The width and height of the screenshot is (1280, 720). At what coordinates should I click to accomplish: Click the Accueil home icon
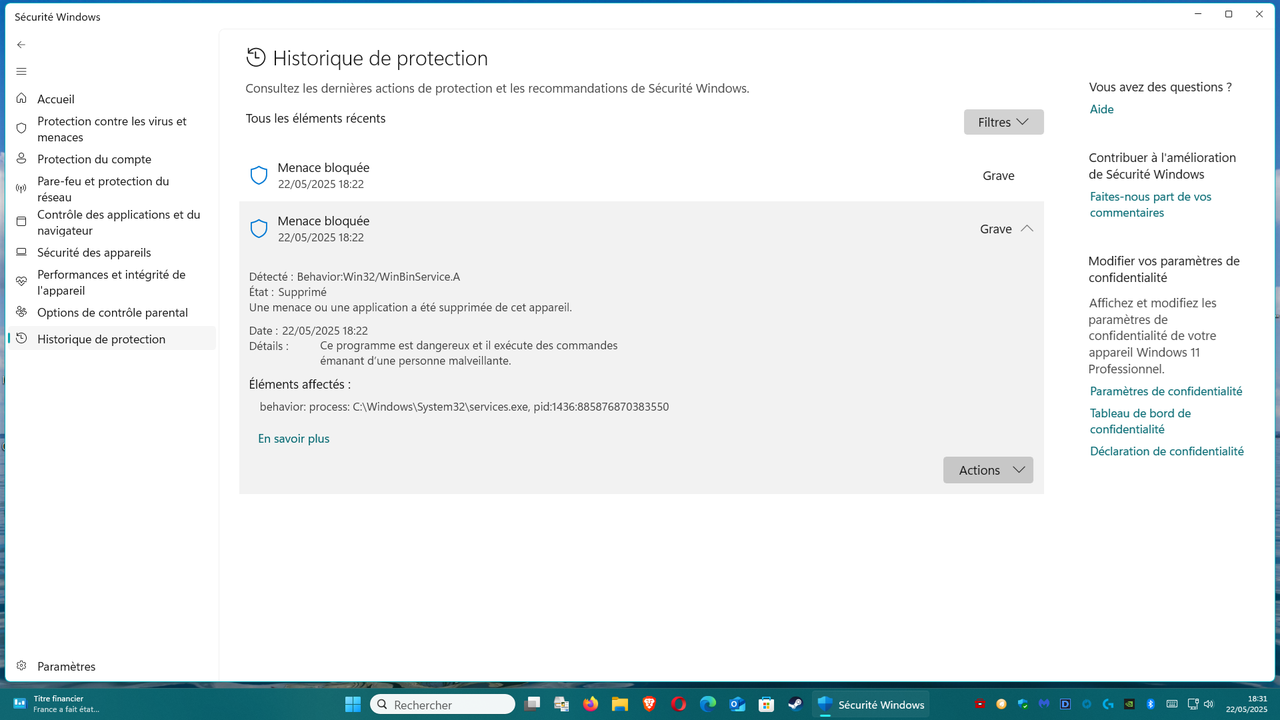(21, 99)
